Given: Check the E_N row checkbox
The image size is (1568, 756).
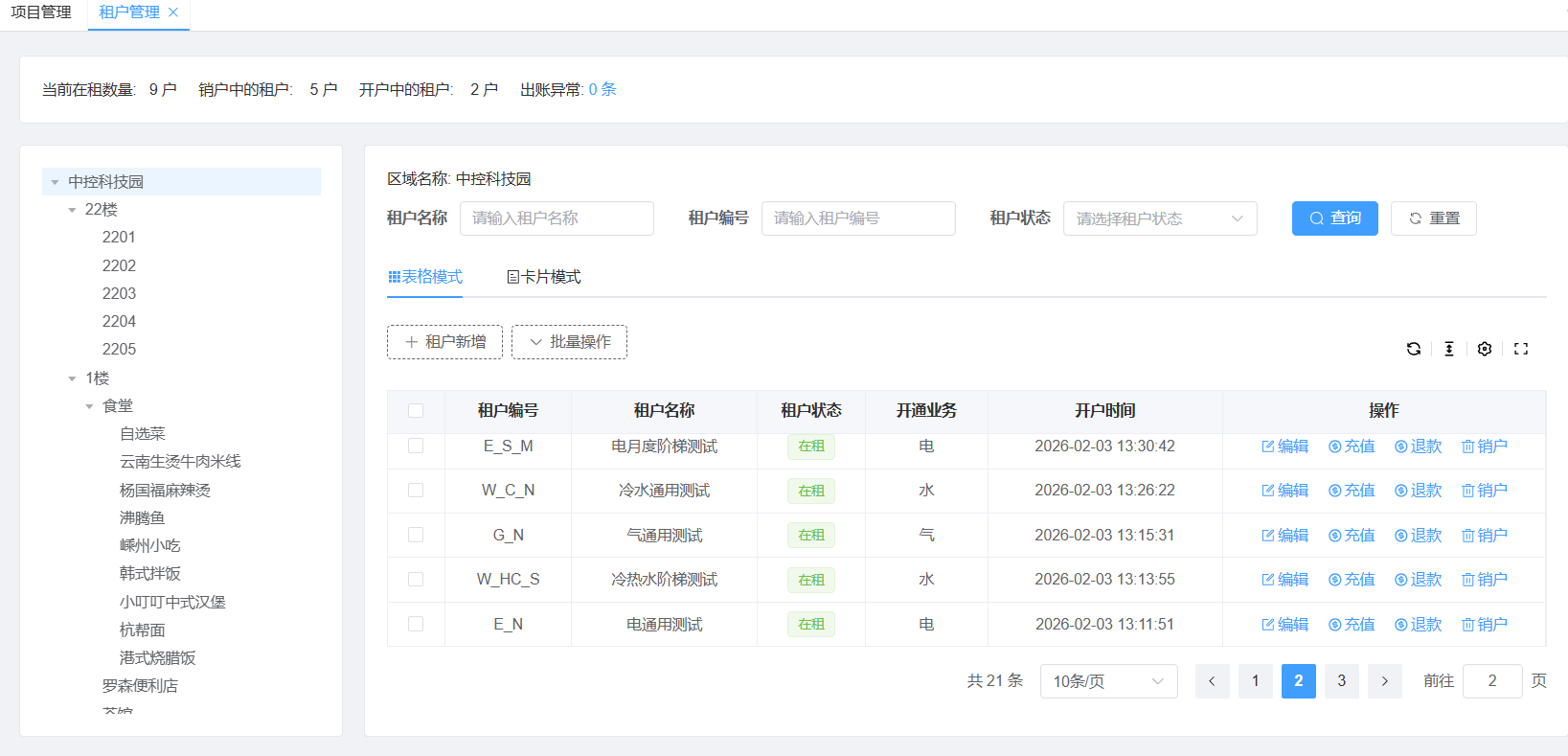Looking at the screenshot, I should coord(416,624).
